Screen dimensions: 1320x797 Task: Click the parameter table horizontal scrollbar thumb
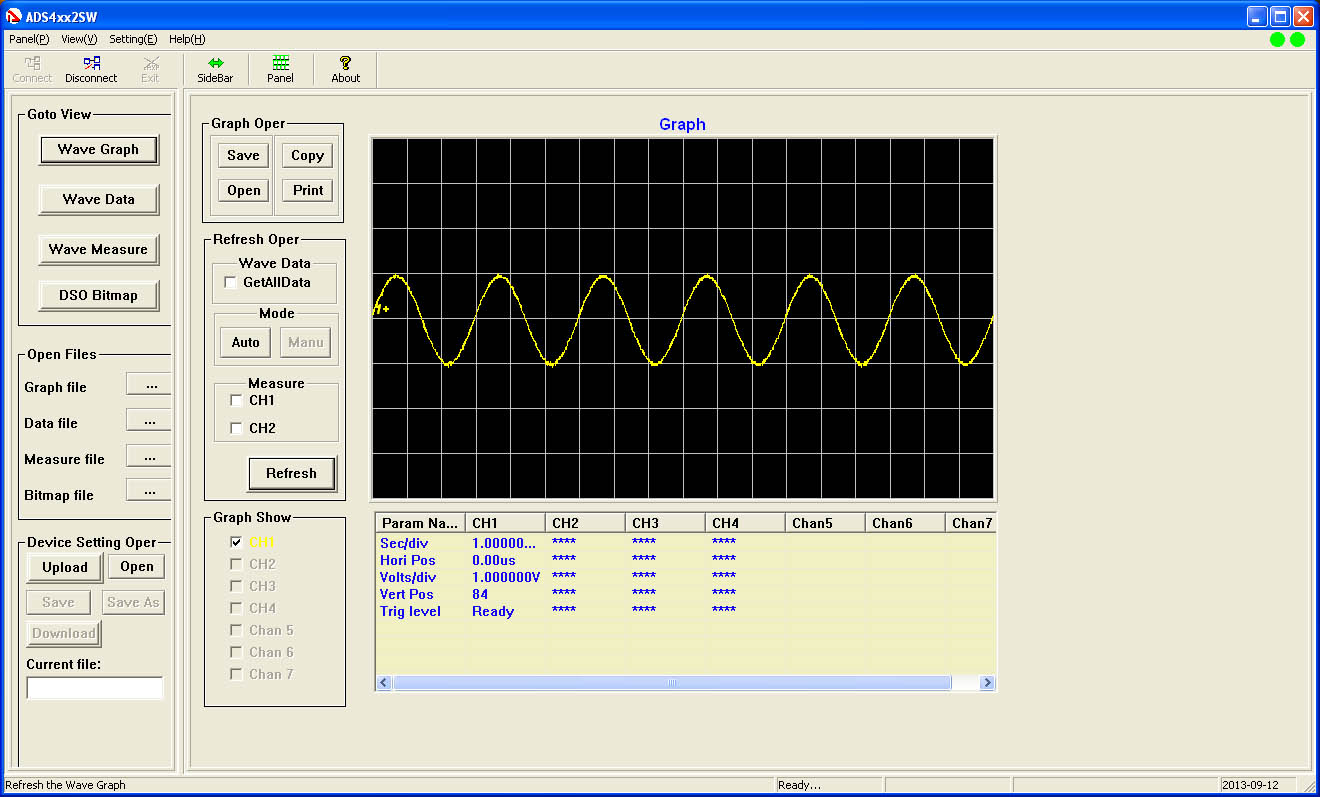[x=671, y=683]
